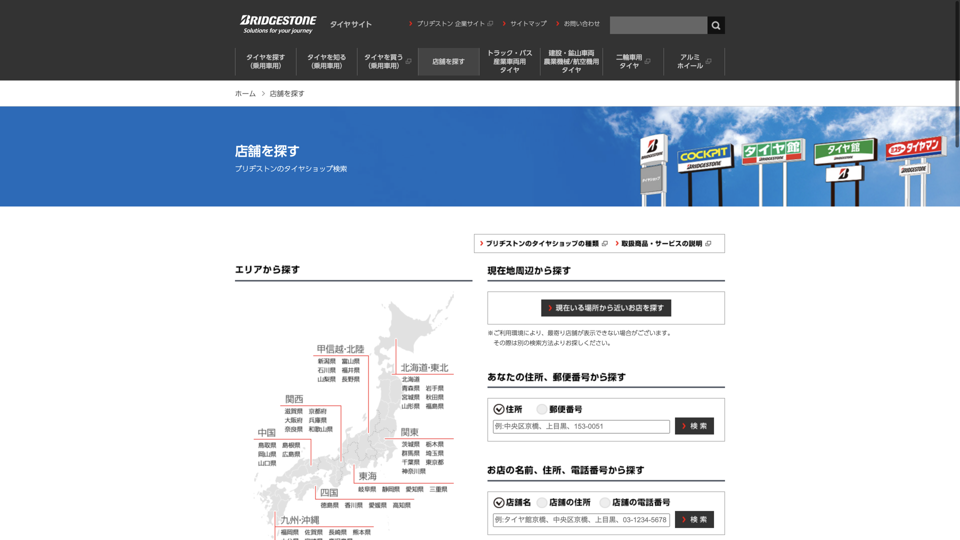Click the ミスタータイヤマン sign in banner
This screenshot has height=540, width=960.
click(915, 148)
